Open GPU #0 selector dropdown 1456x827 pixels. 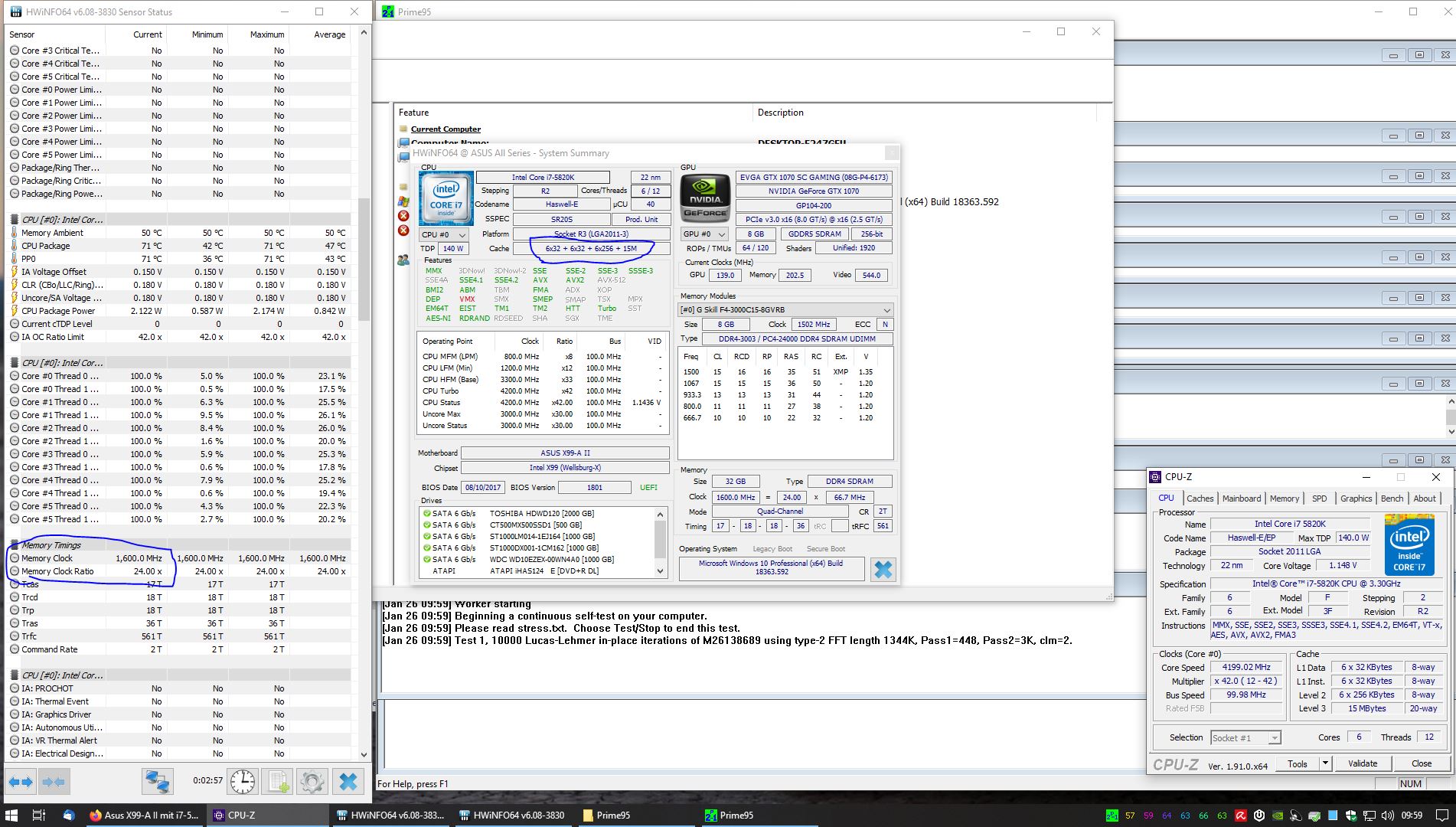coord(705,234)
